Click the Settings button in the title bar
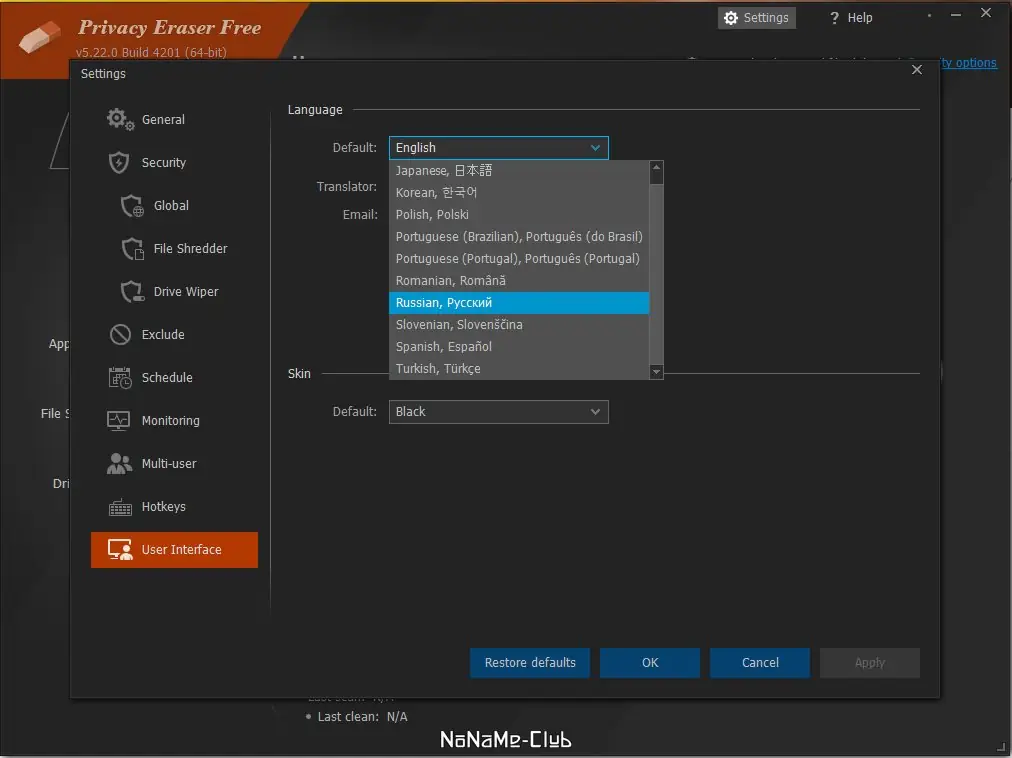This screenshot has height=758, width=1012. (x=756, y=17)
